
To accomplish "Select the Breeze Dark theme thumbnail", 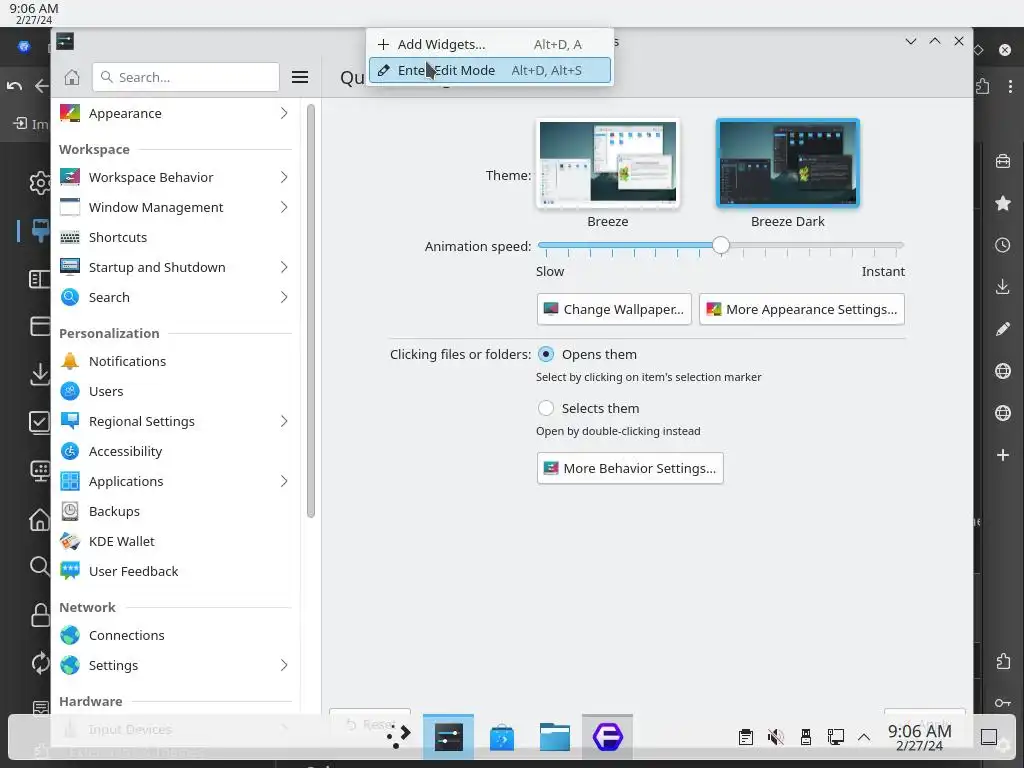I will (x=788, y=163).
